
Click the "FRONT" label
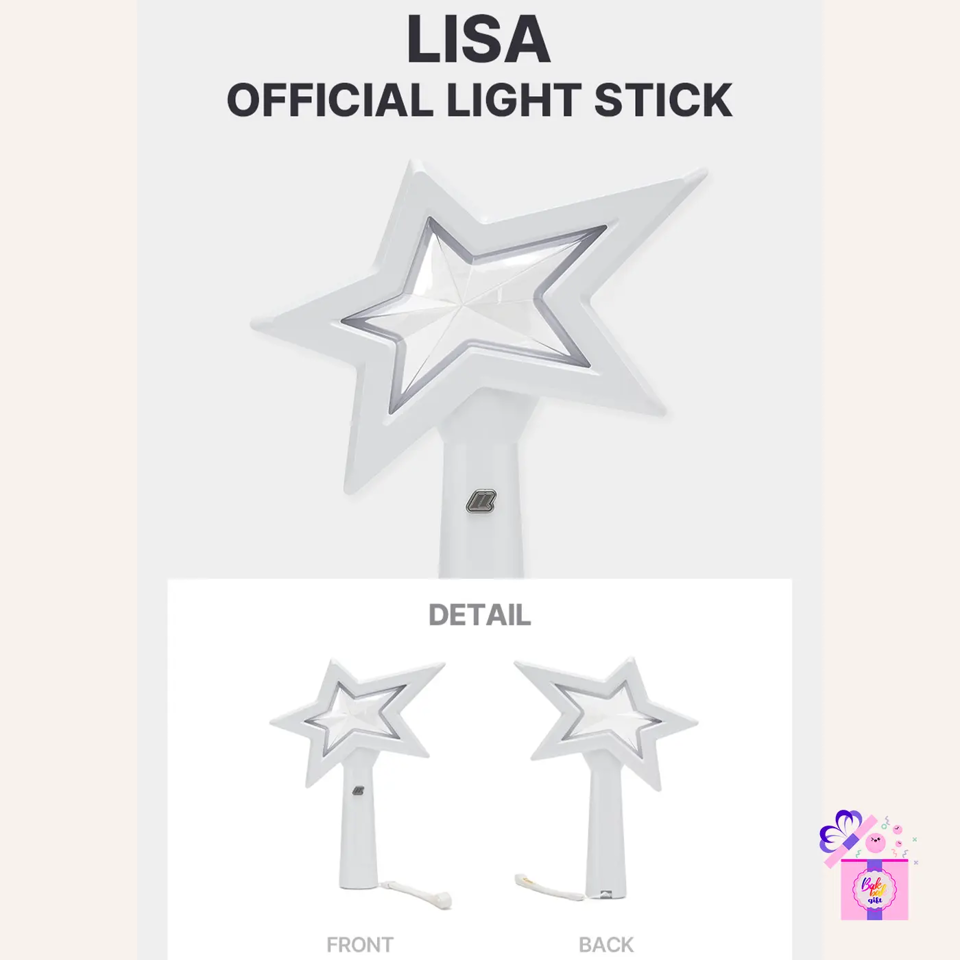tap(360, 944)
